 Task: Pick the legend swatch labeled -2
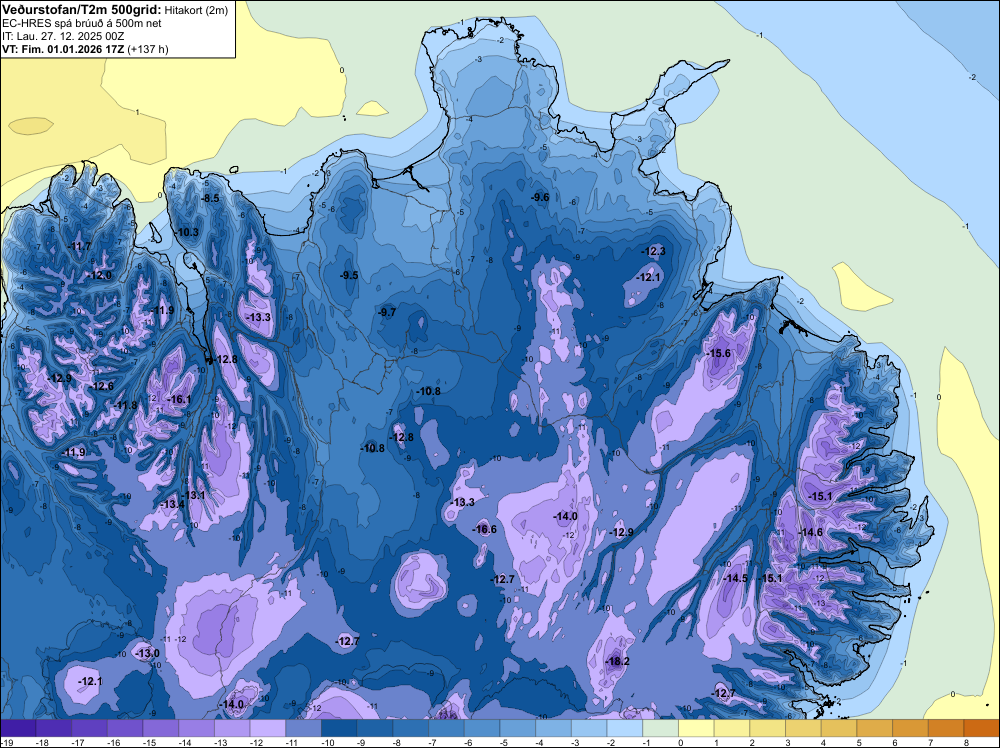click(625, 728)
